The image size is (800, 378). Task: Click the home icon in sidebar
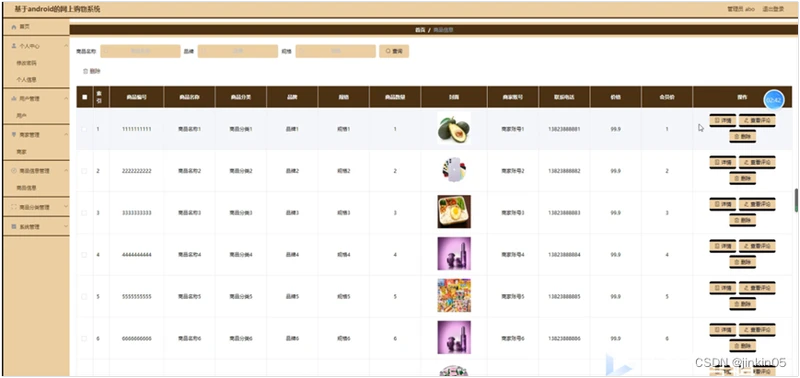[x=14, y=27]
